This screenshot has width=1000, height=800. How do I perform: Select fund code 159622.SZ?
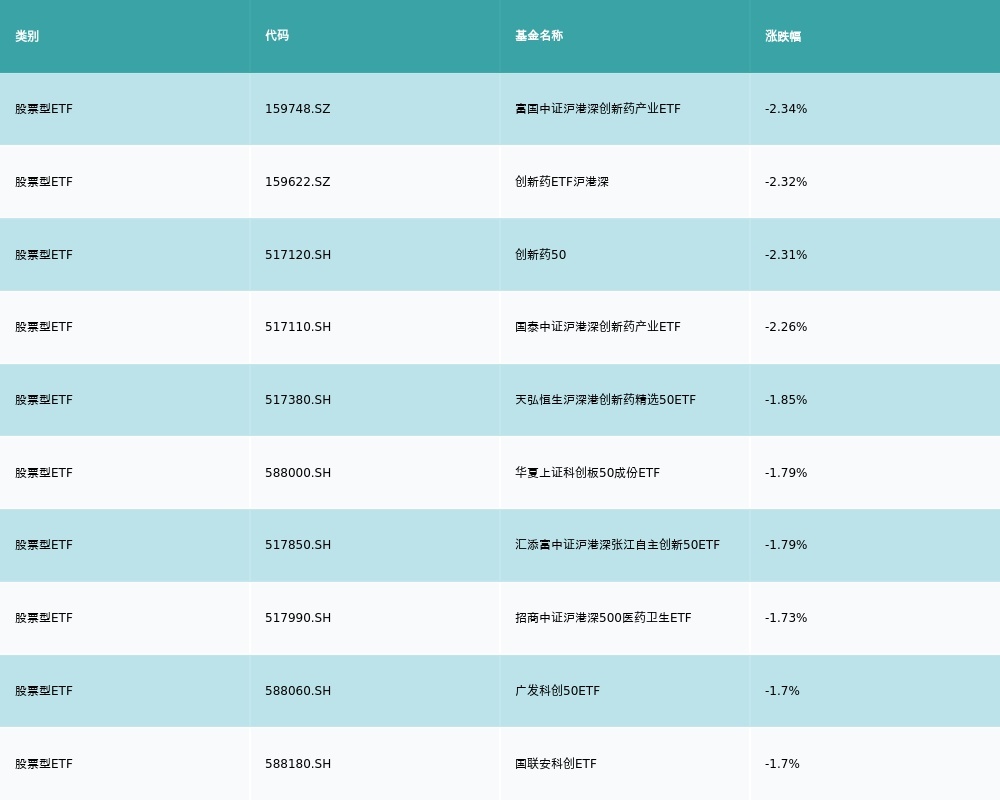[297, 182]
